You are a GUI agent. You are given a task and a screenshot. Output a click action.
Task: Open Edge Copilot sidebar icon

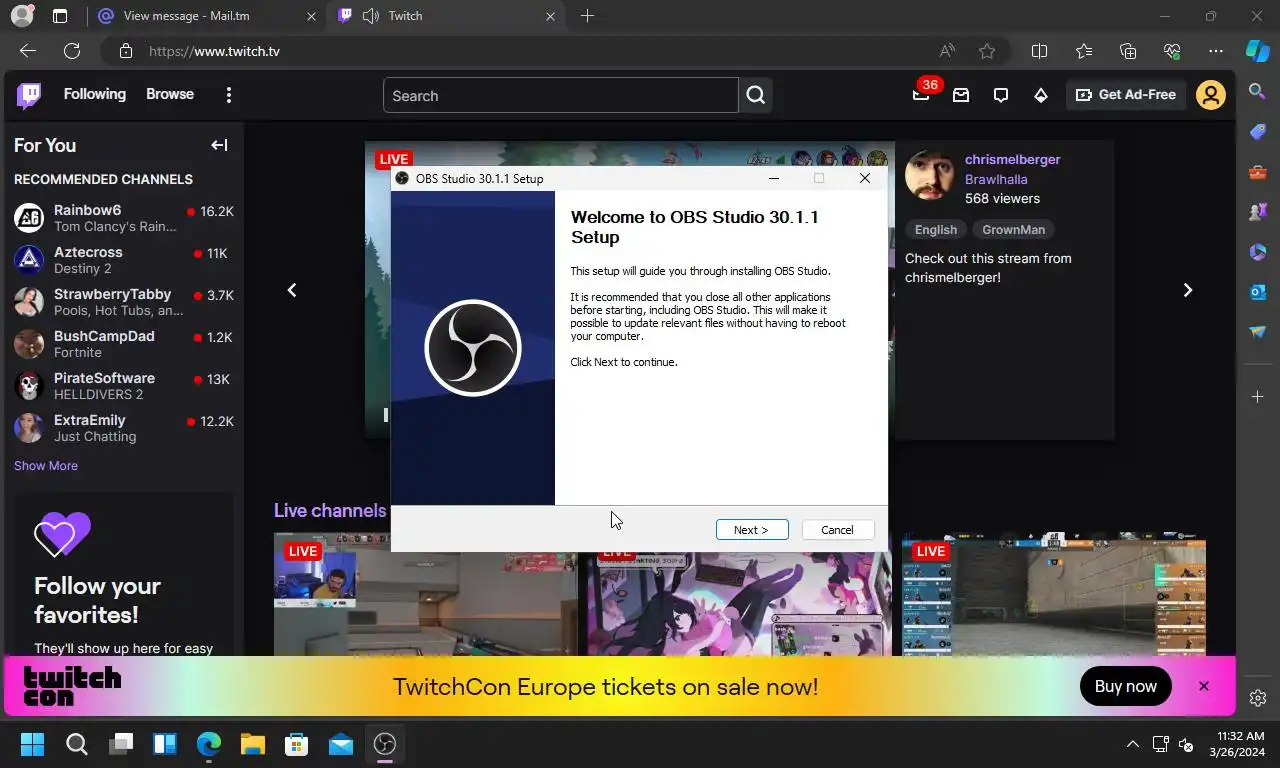coord(1258,51)
